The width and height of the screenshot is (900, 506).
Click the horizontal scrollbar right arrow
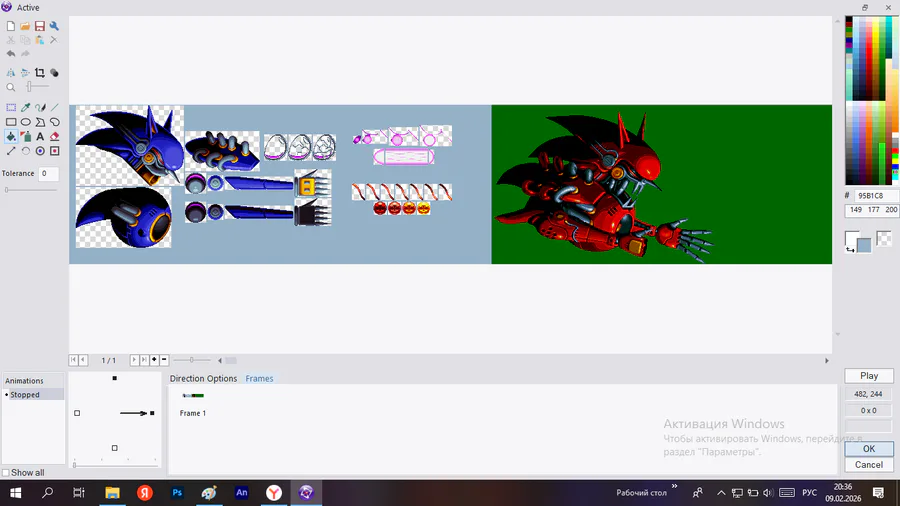click(x=827, y=361)
